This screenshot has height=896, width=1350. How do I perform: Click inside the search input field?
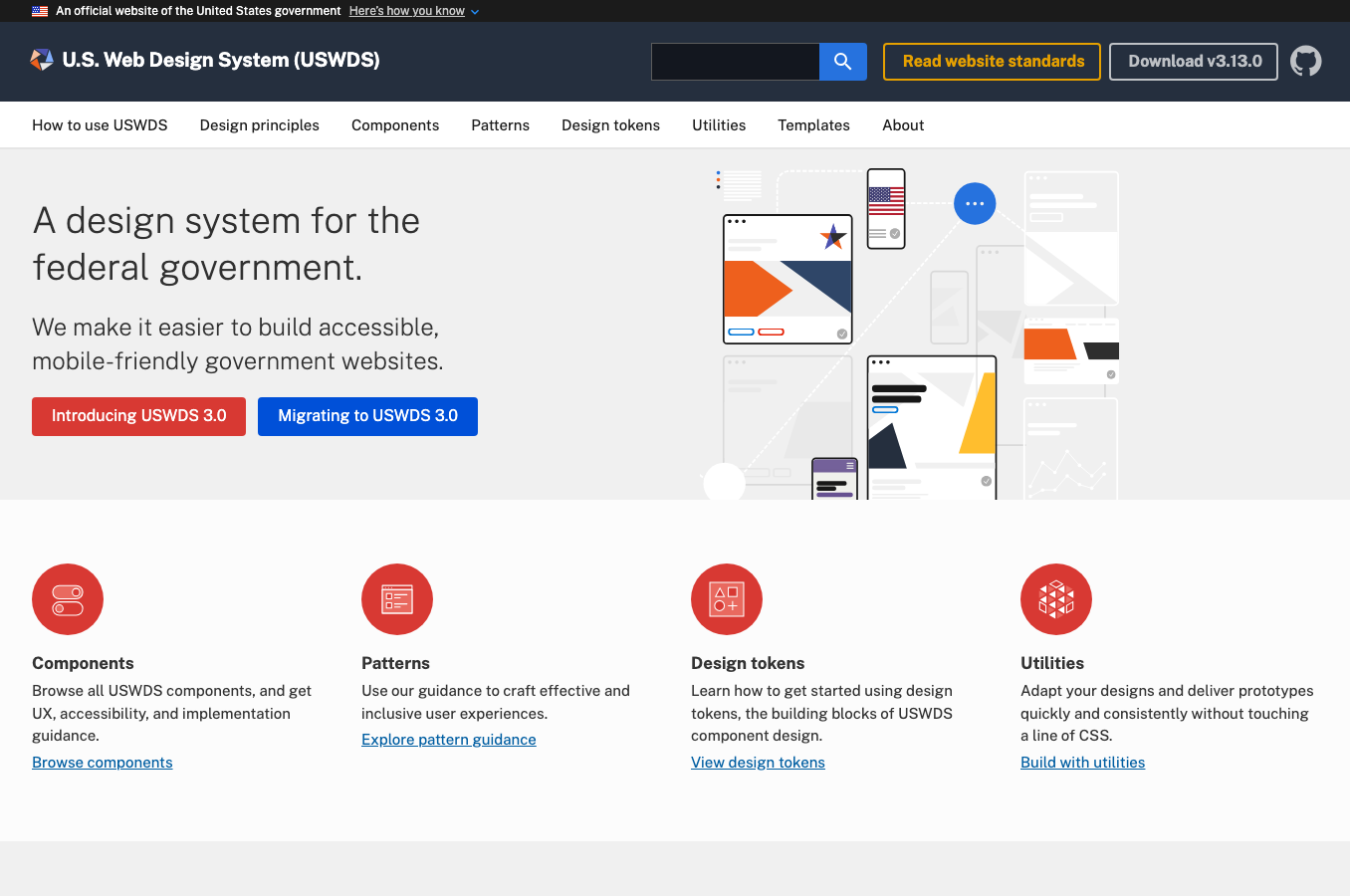point(735,61)
